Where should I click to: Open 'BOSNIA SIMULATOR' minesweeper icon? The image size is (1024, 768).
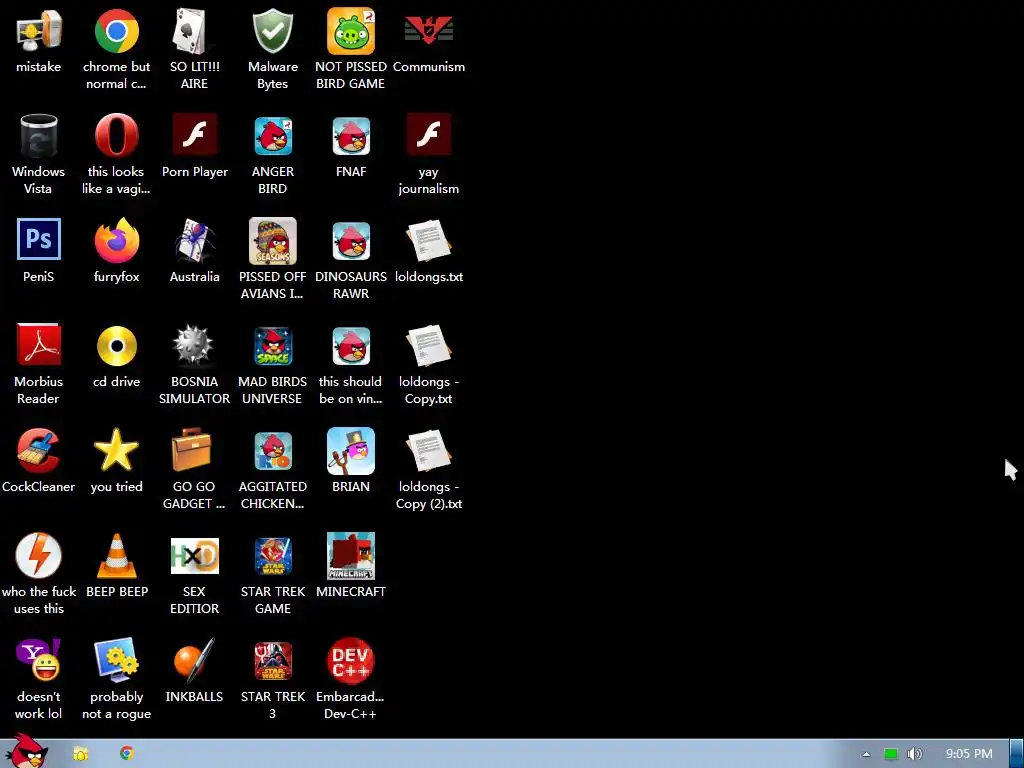click(194, 345)
